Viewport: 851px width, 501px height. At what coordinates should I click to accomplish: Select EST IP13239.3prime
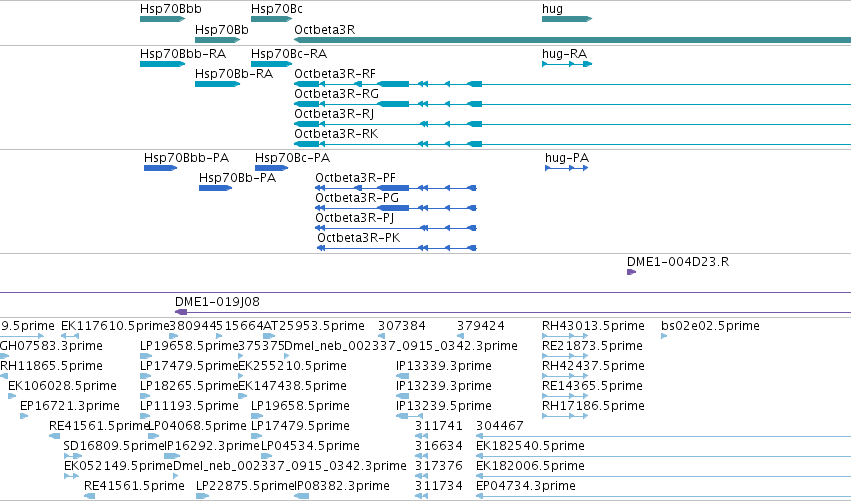(444, 386)
